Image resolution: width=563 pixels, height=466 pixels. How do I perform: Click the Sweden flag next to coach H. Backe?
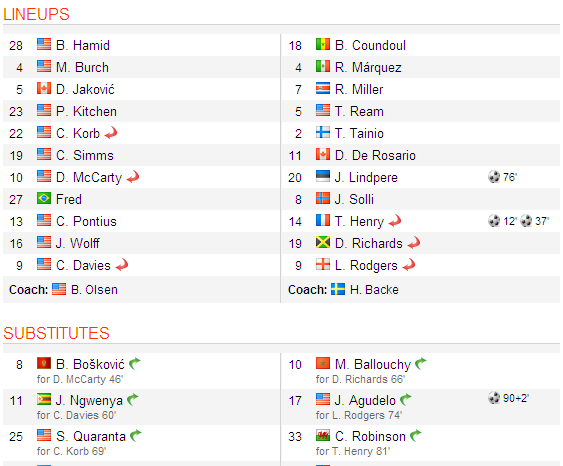pos(338,289)
